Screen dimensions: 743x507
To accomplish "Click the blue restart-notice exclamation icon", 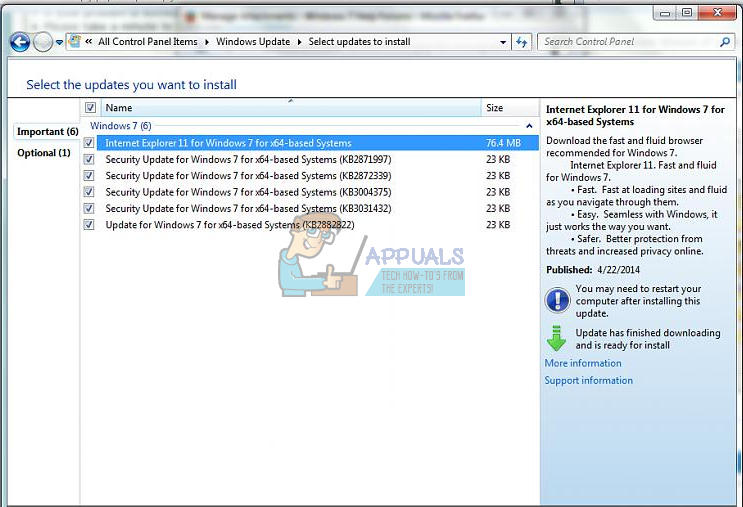I will [557, 300].
